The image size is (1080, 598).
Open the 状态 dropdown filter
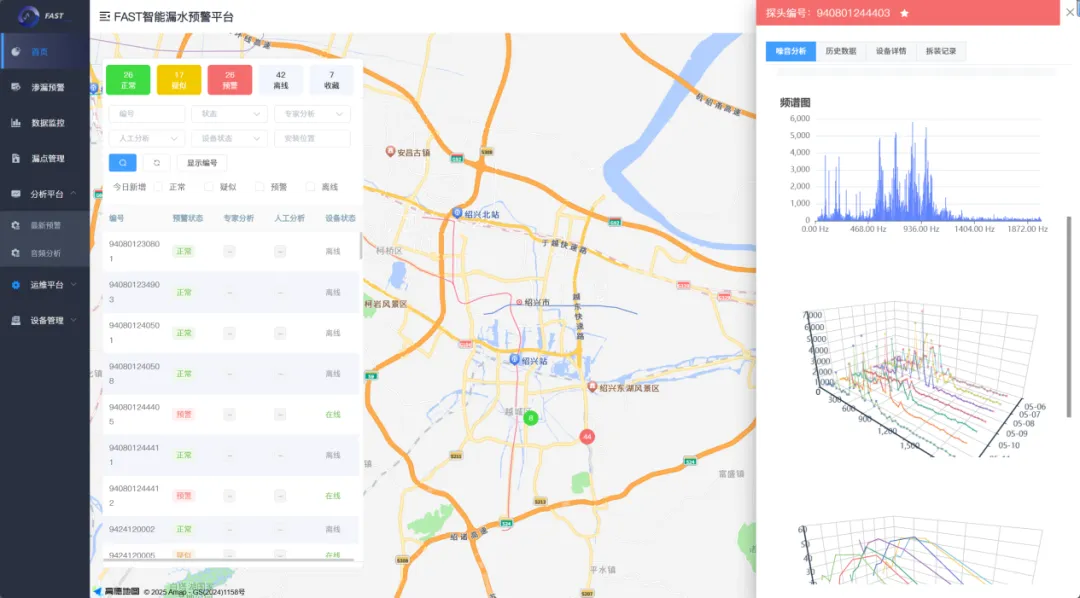(x=229, y=114)
